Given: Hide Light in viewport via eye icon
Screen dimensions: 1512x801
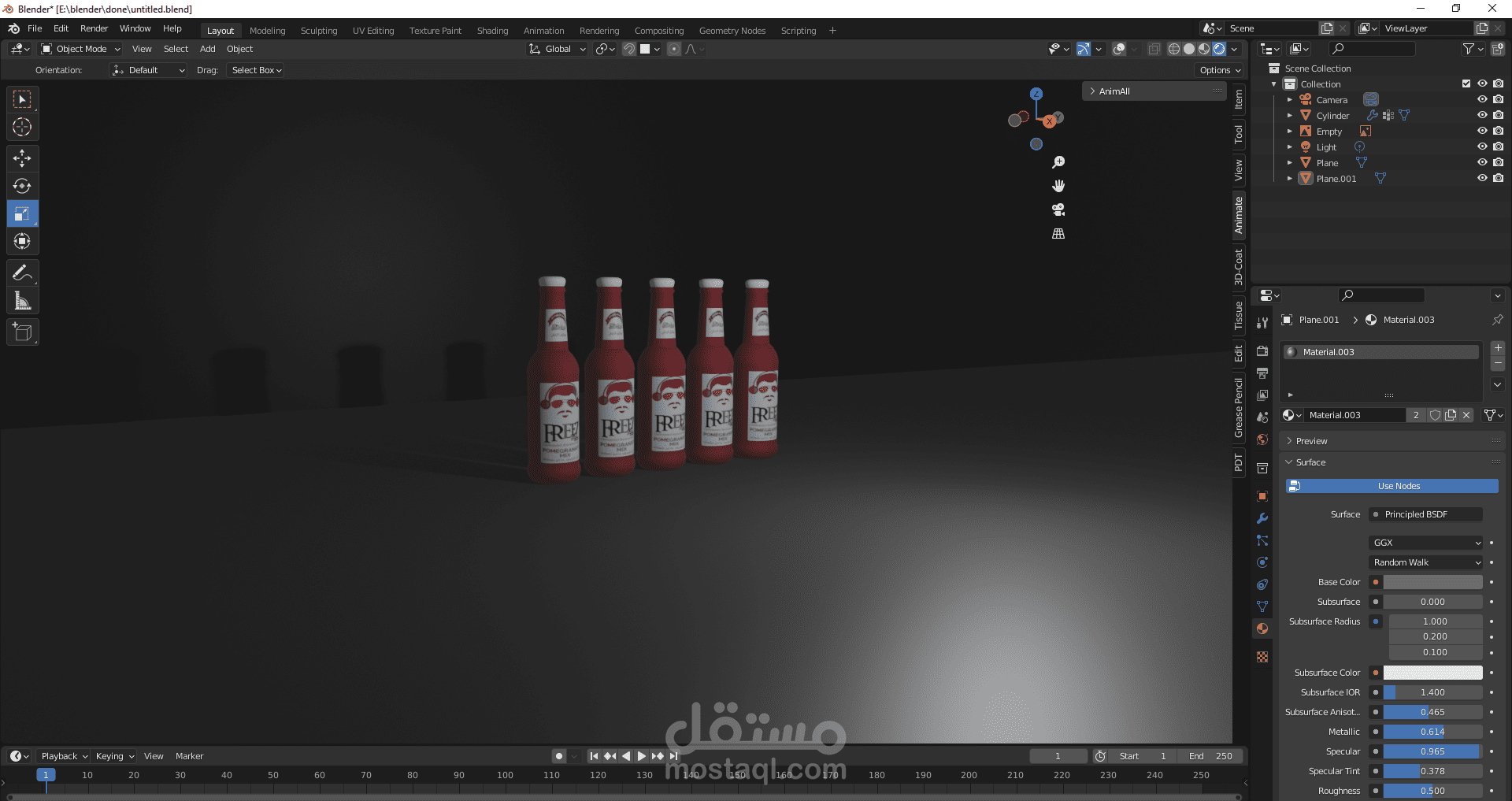Looking at the screenshot, I should pos(1482,146).
